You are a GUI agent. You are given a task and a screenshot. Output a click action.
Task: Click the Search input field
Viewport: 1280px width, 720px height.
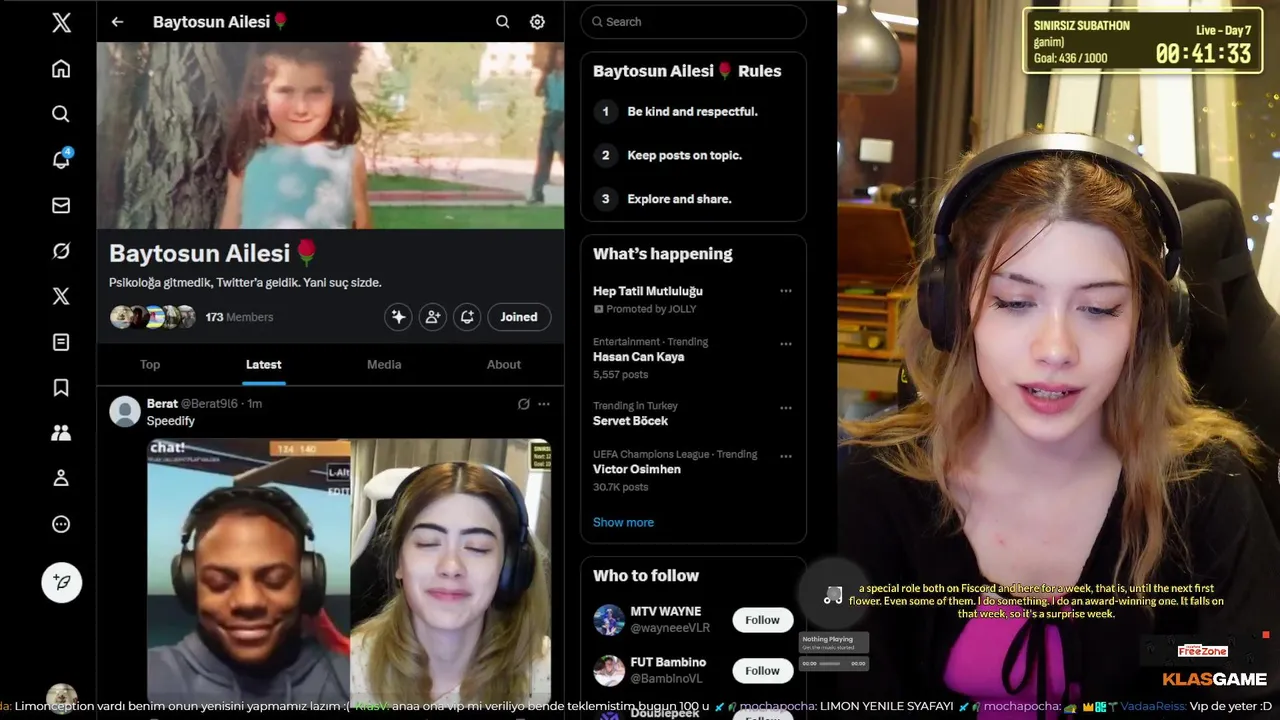(x=693, y=22)
